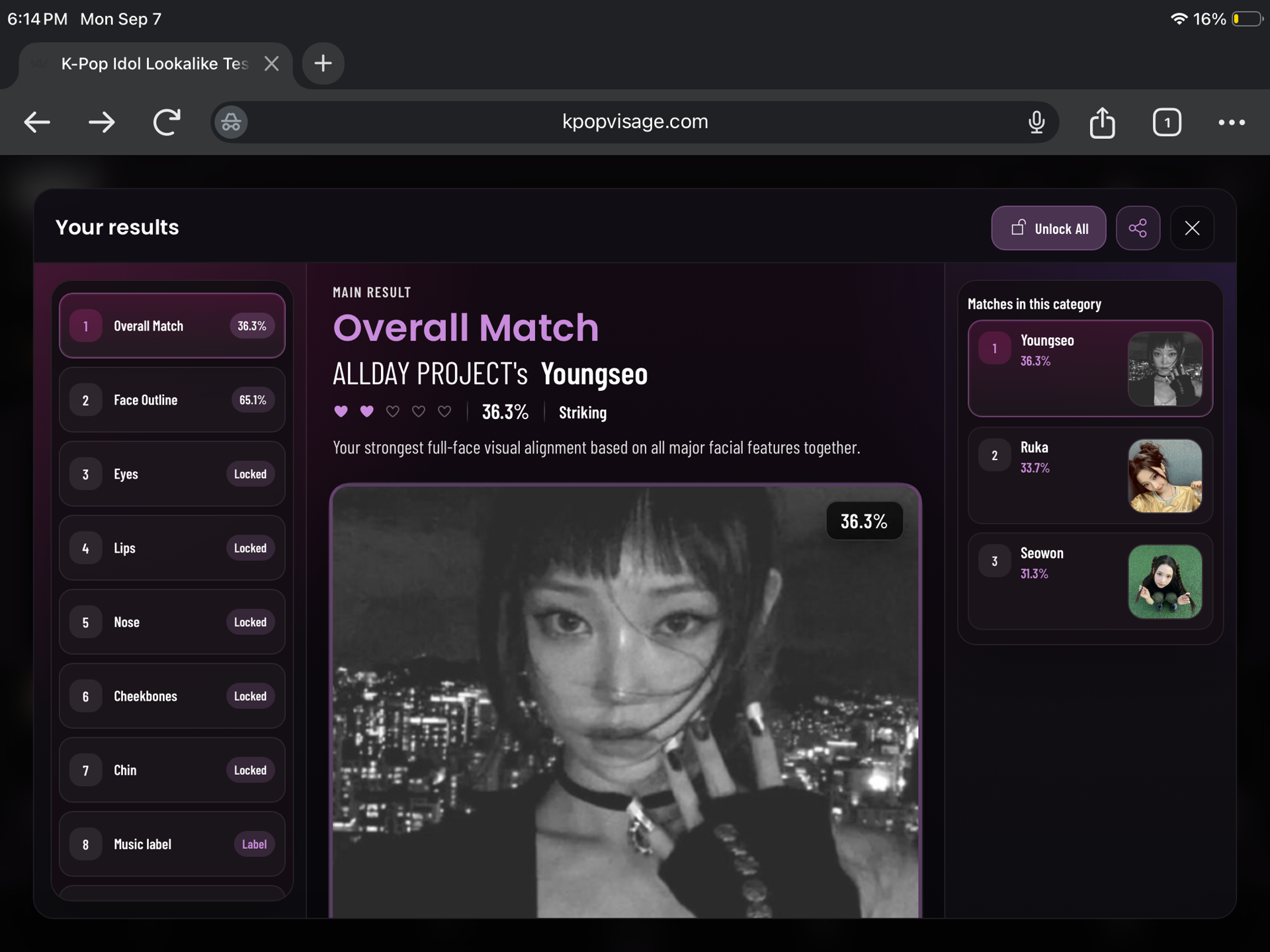The width and height of the screenshot is (1270, 952).
Task: Click the Label badge on Music label row
Action: point(254,844)
